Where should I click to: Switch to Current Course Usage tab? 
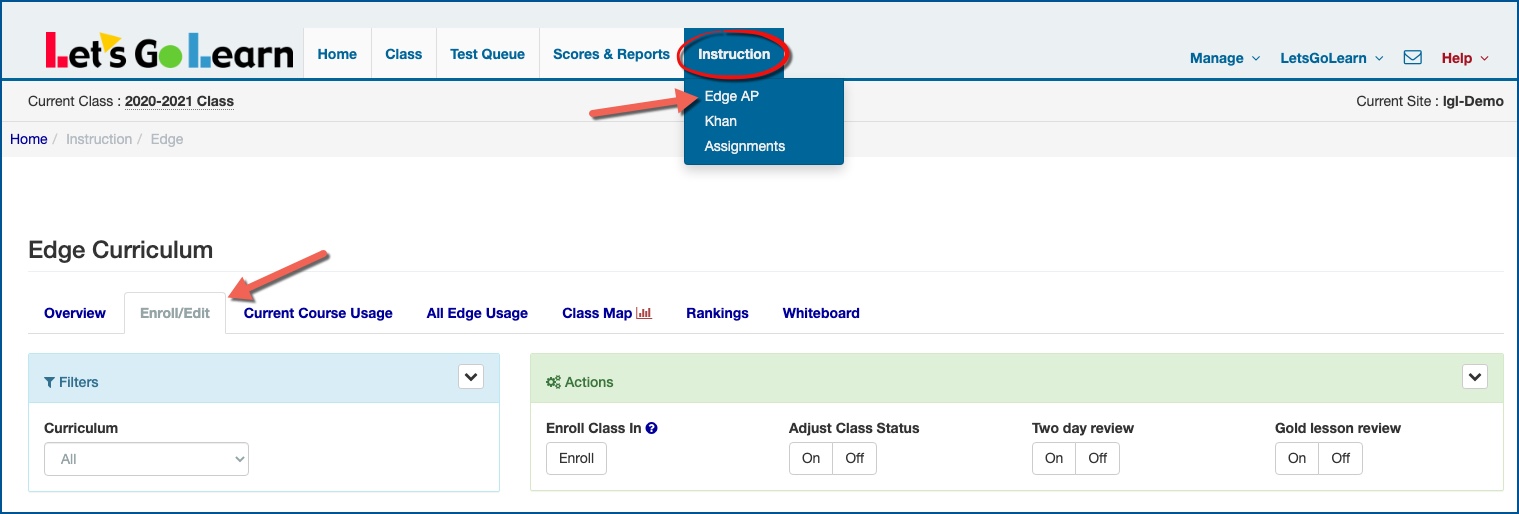pyautogui.click(x=318, y=313)
